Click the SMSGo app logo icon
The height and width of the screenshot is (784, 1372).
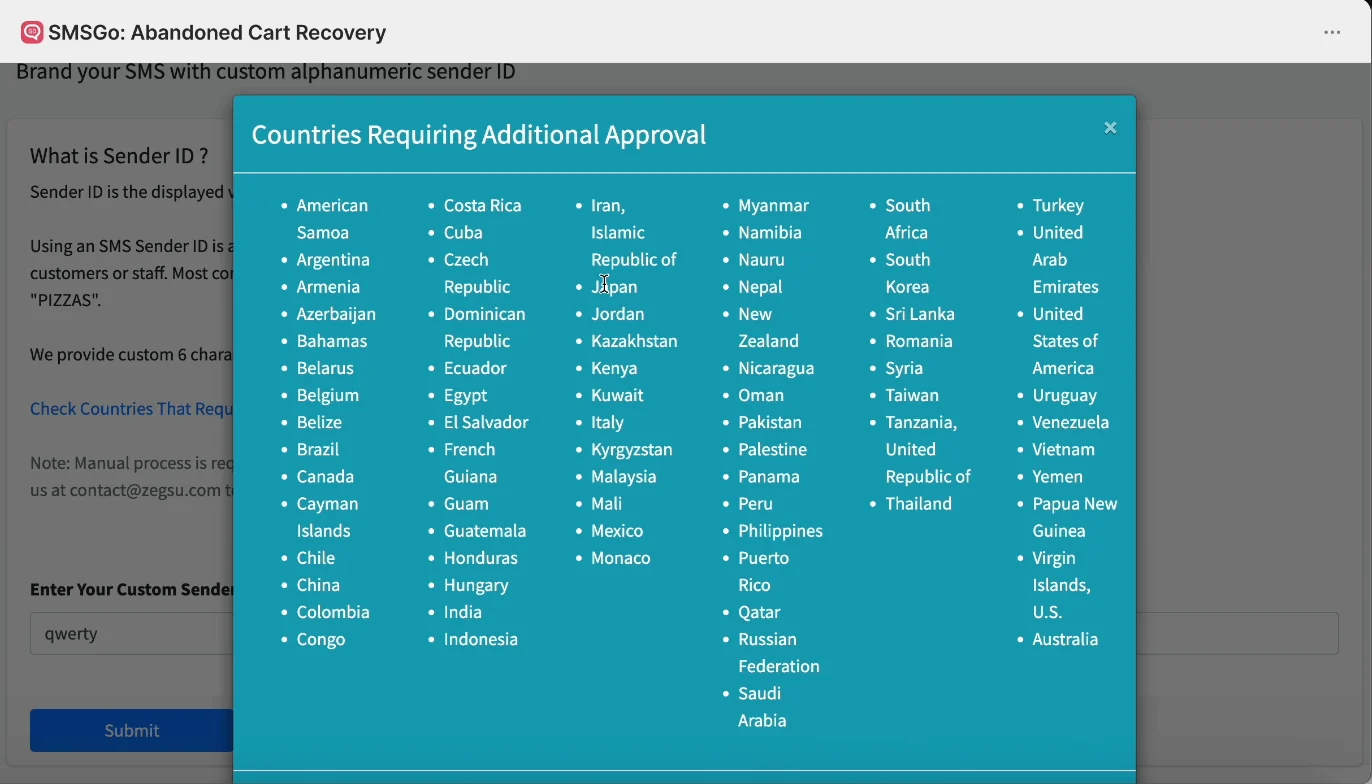click(x=32, y=33)
